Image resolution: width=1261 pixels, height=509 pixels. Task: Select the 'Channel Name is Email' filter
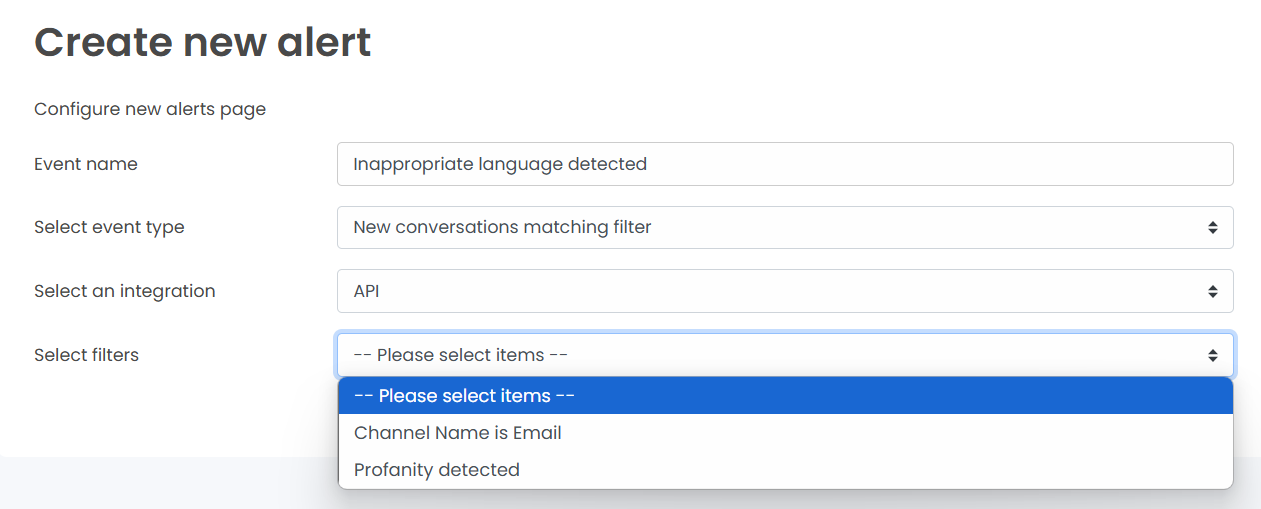(785, 433)
